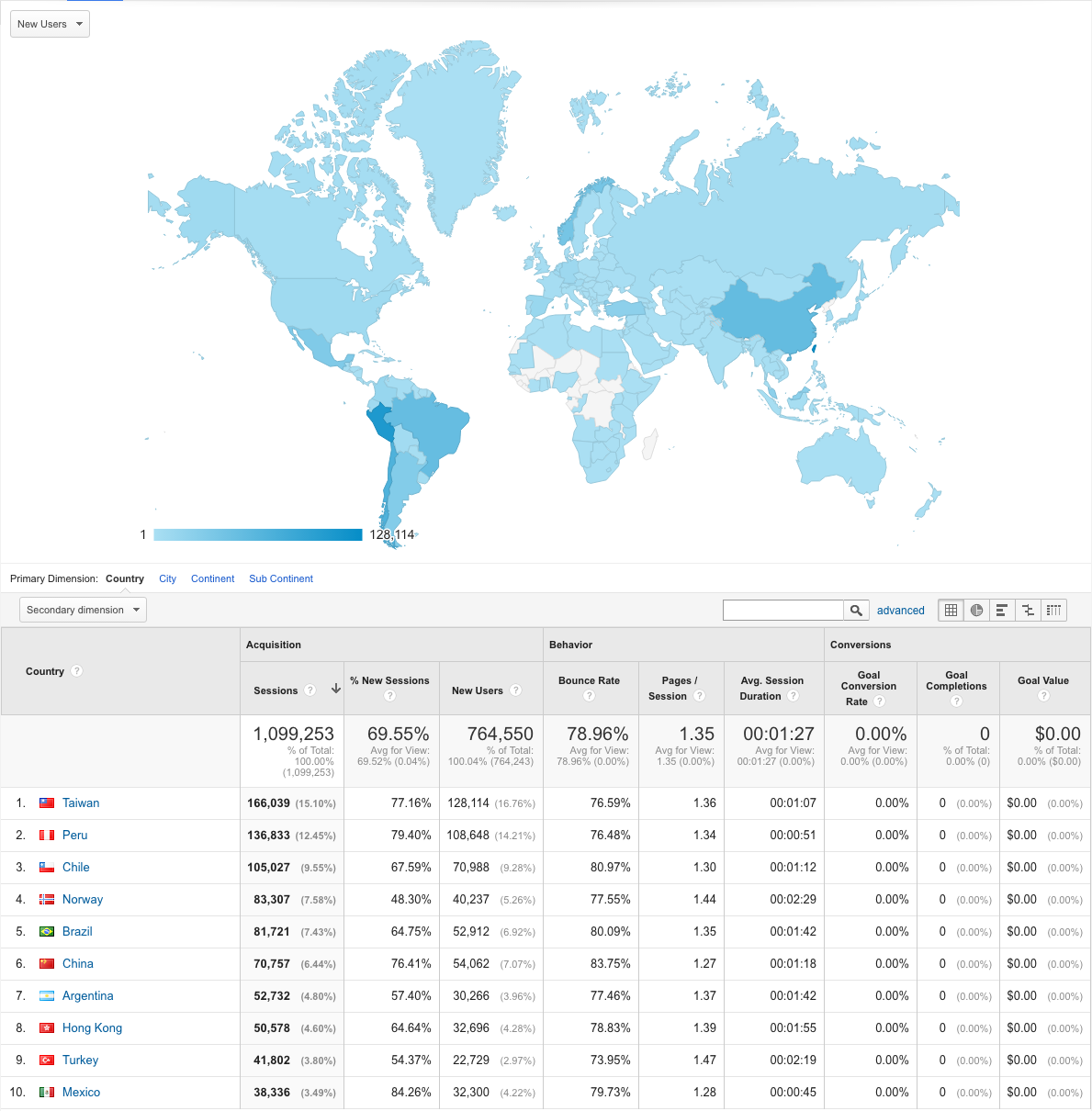
Task: Click the search magnifier button
Action: click(x=856, y=610)
